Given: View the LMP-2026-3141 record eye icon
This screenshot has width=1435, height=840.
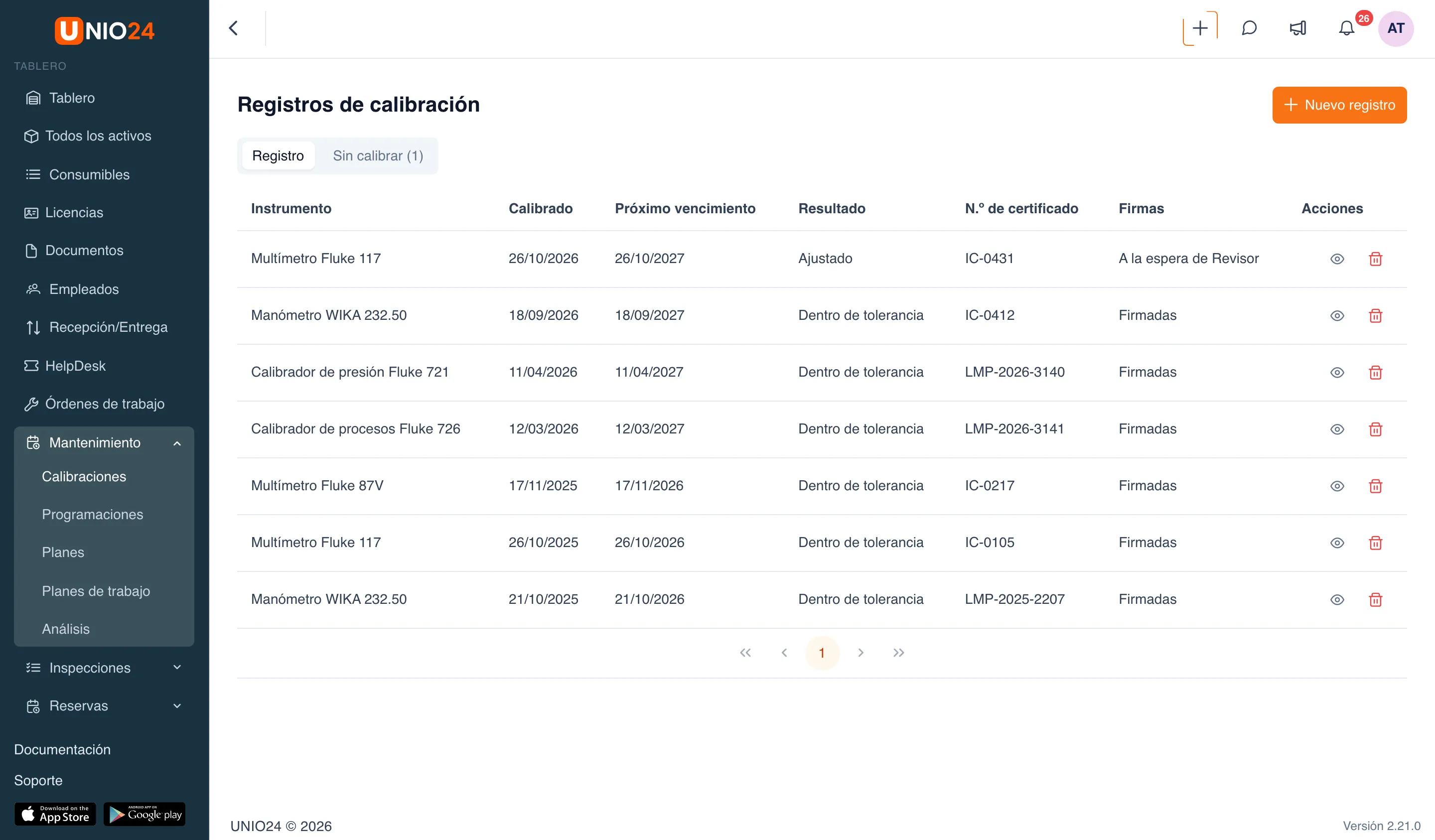Looking at the screenshot, I should (1337, 429).
